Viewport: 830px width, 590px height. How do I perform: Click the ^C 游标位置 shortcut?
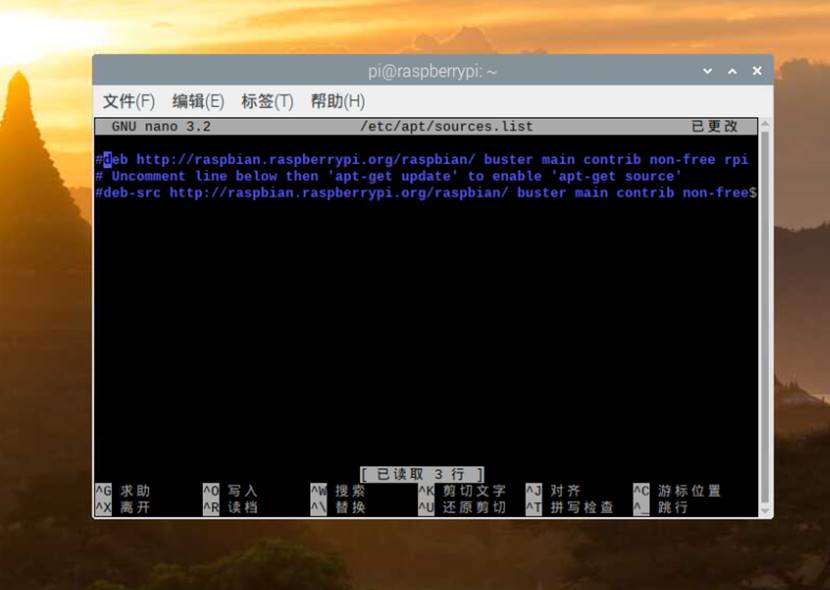[677, 491]
